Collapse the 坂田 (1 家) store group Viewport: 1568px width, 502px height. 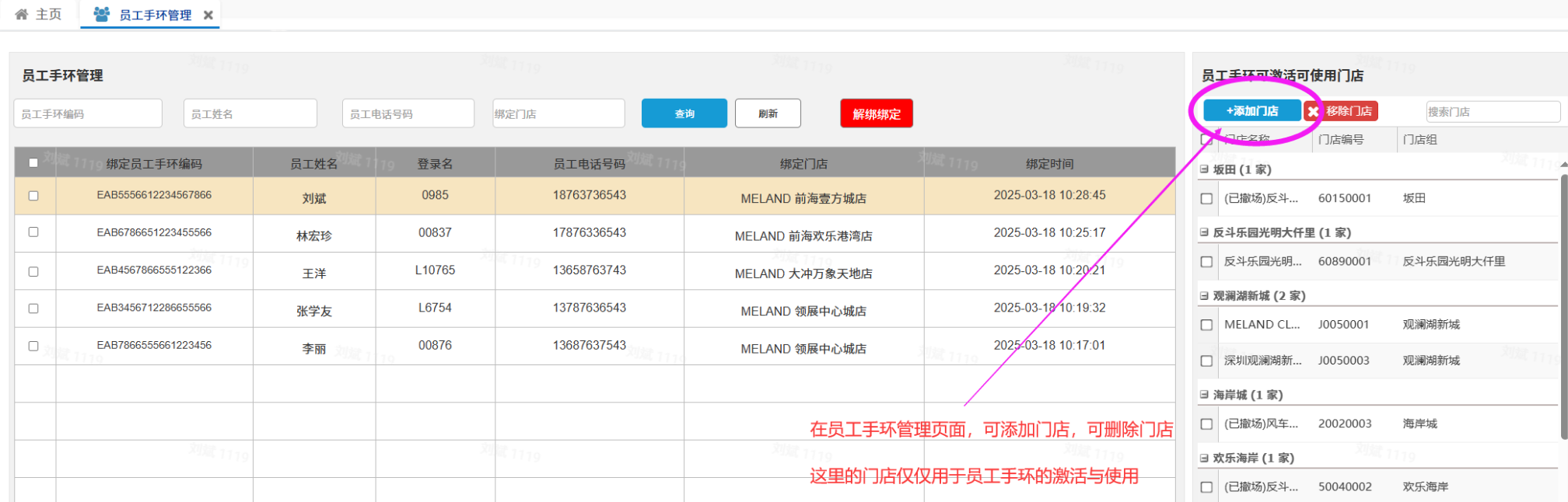(x=1204, y=169)
